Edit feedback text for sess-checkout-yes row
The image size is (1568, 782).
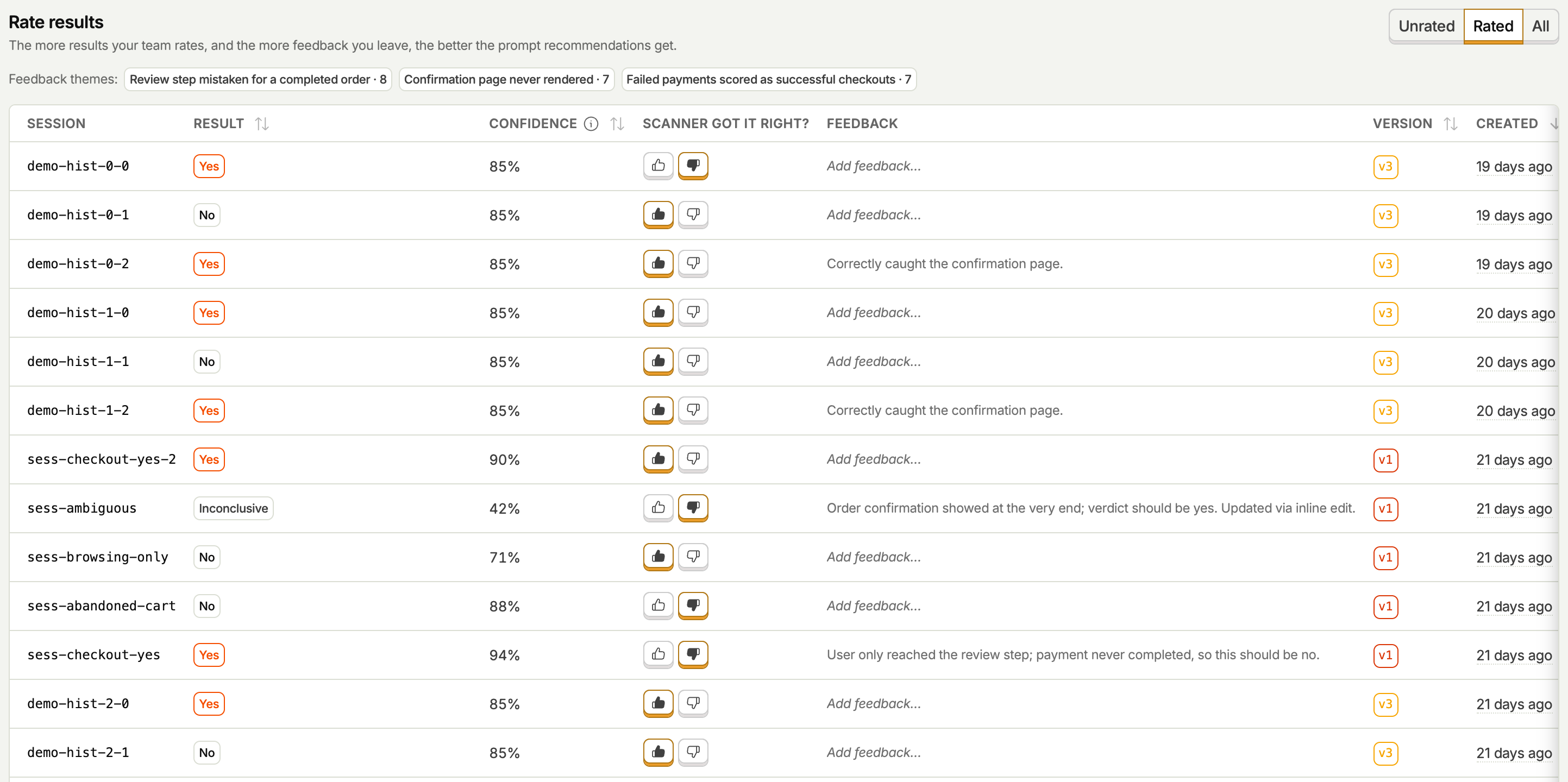coord(1072,655)
